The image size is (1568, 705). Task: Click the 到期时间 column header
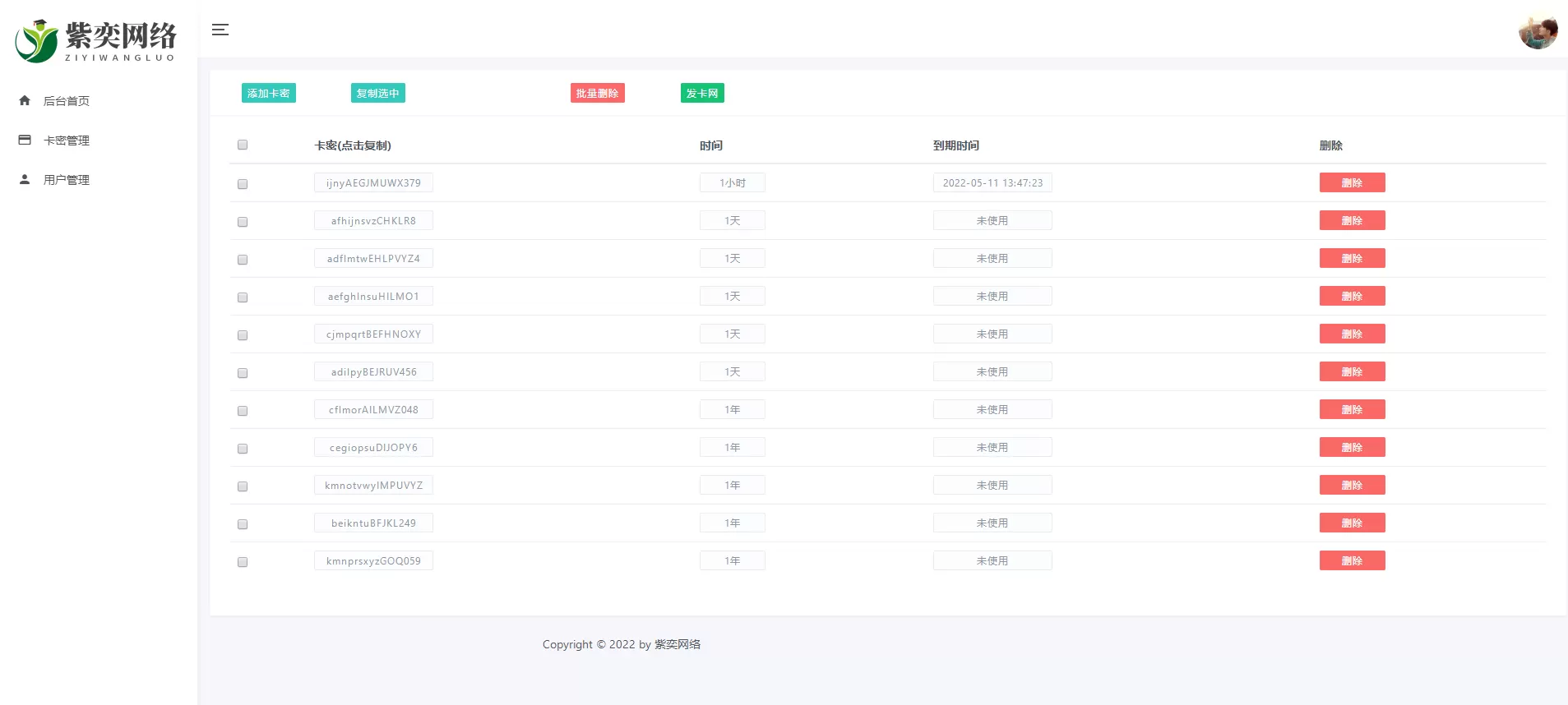coord(956,145)
